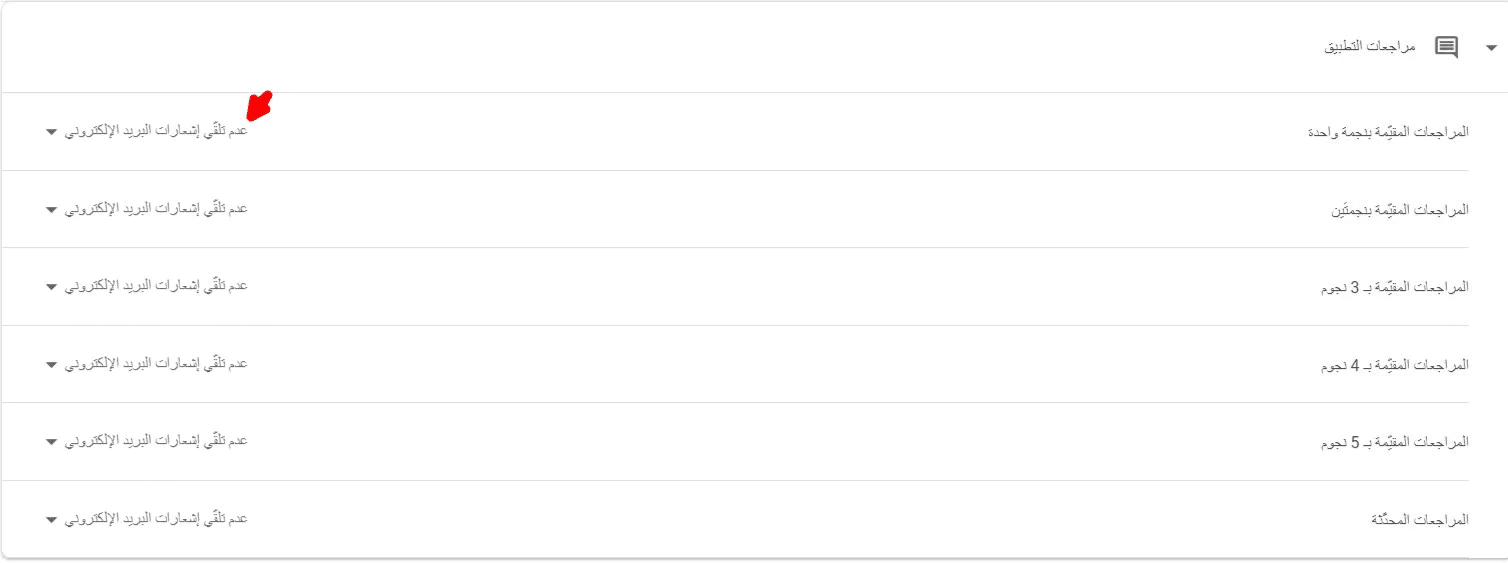Click the dropdown arrow for 3-star reviews

tap(51, 287)
